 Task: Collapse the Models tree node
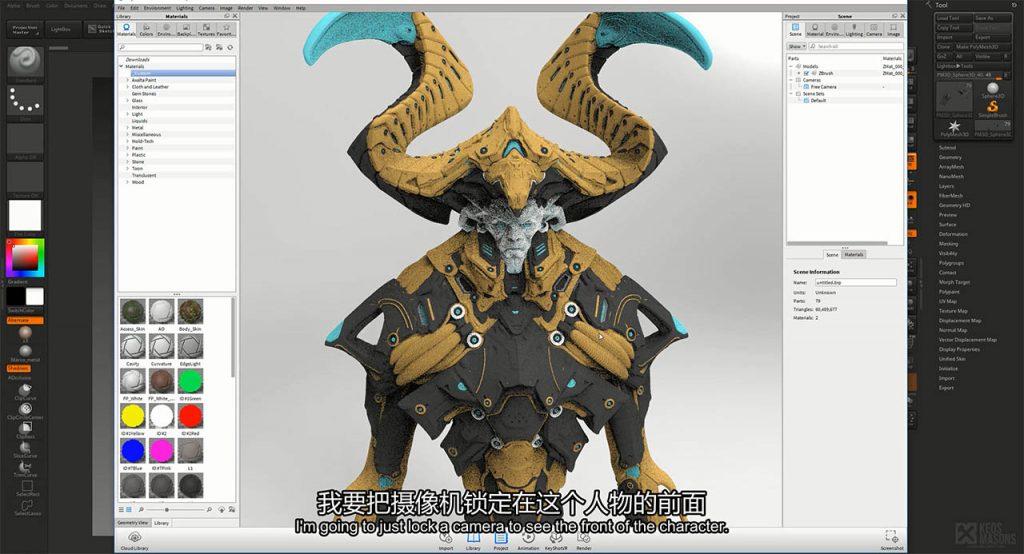coord(792,67)
